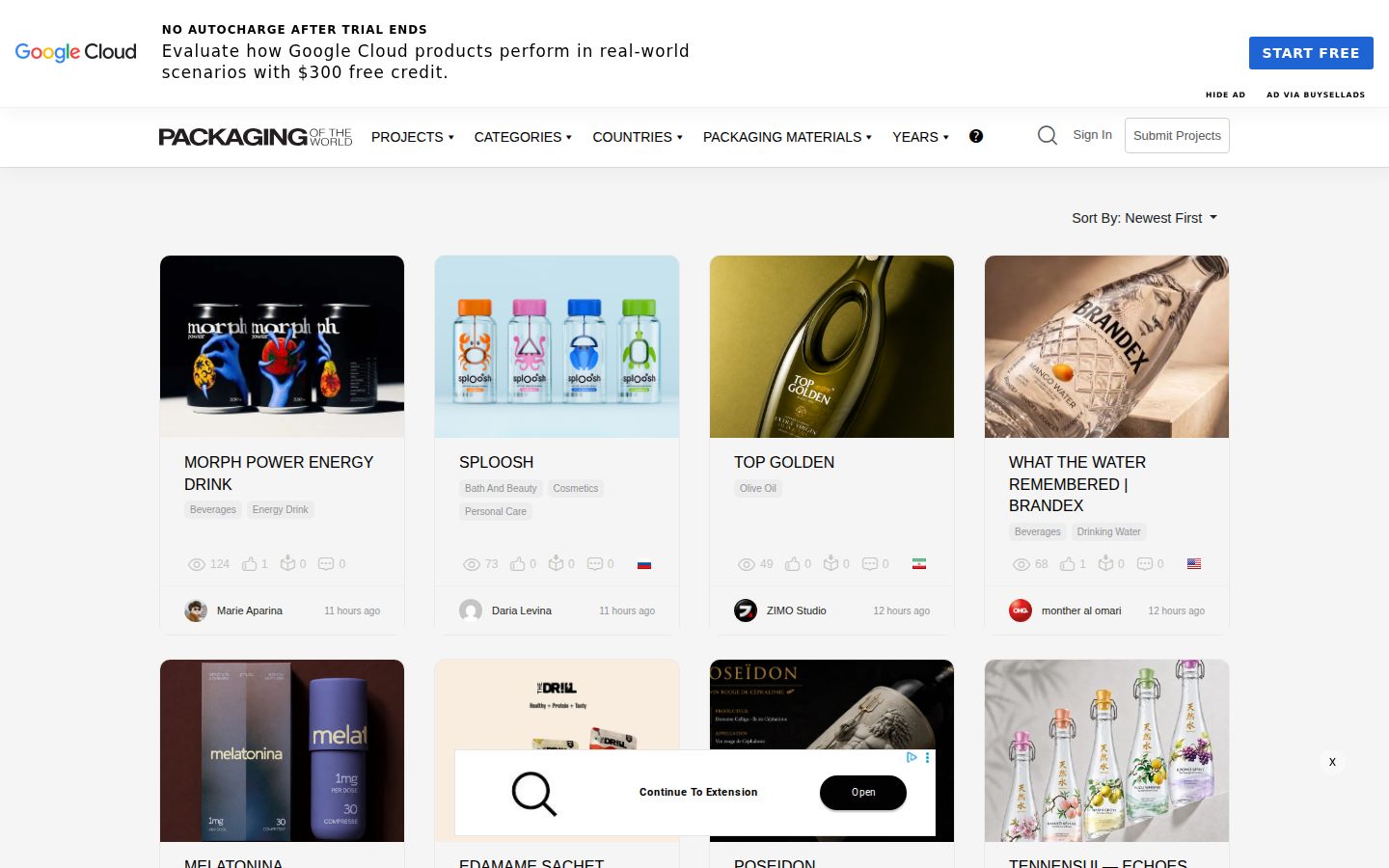Click the Packaging of the World logo

coord(256,137)
